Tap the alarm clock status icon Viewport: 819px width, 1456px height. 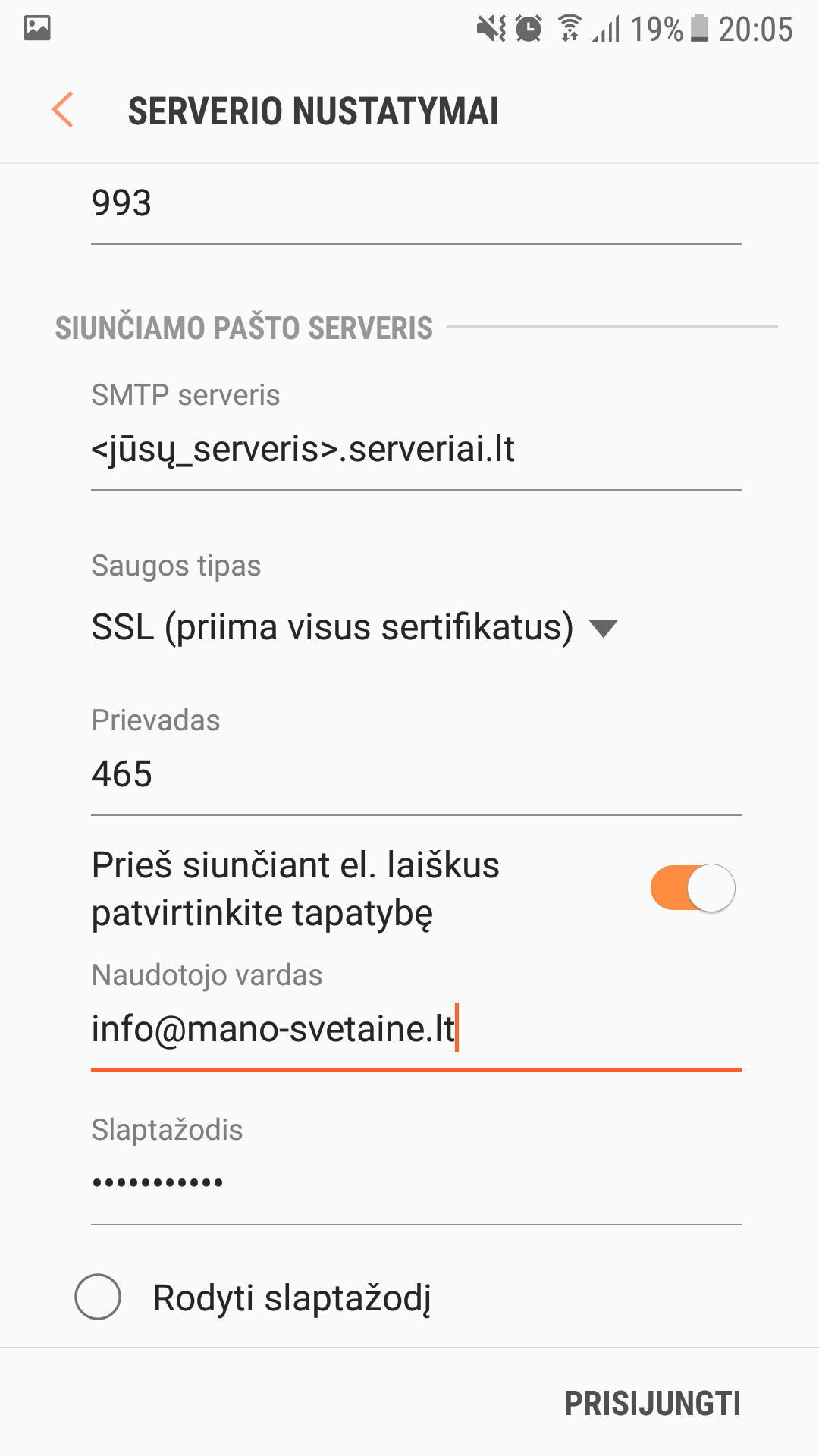[529, 29]
